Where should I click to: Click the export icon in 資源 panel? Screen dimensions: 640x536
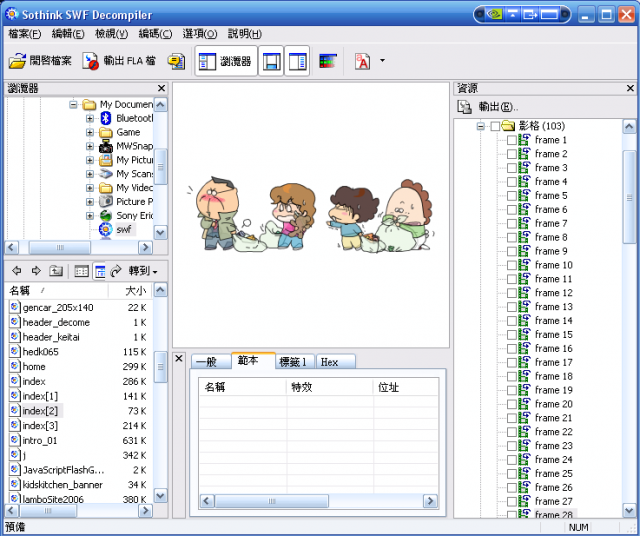(x=464, y=107)
